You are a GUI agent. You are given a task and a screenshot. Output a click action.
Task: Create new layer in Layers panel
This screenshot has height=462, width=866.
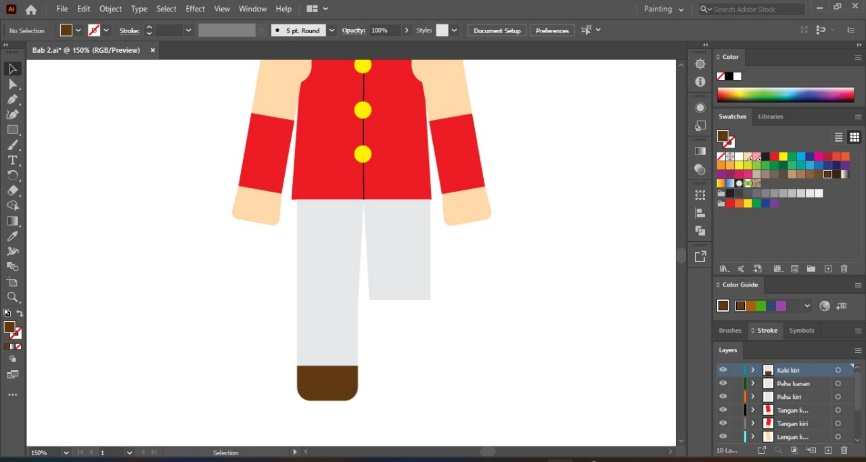[x=828, y=451]
